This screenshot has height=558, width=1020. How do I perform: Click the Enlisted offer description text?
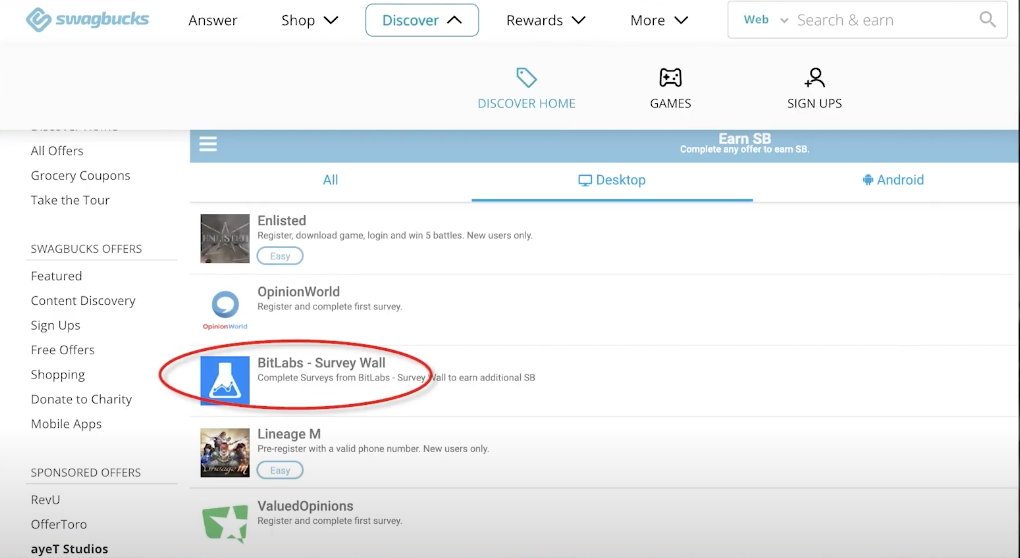pos(395,235)
